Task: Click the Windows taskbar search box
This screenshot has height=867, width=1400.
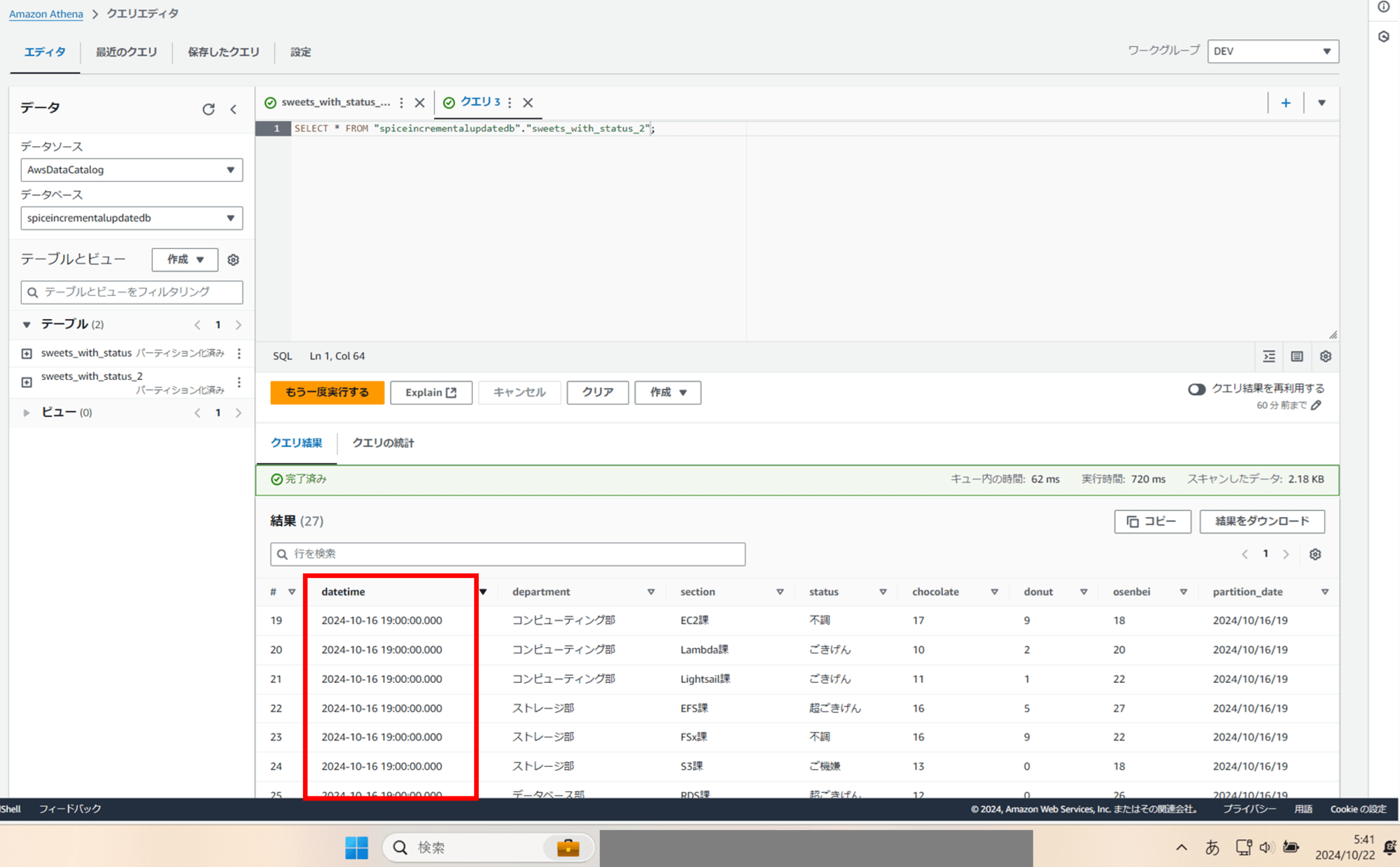Action: pyautogui.click(x=489, y=847)
